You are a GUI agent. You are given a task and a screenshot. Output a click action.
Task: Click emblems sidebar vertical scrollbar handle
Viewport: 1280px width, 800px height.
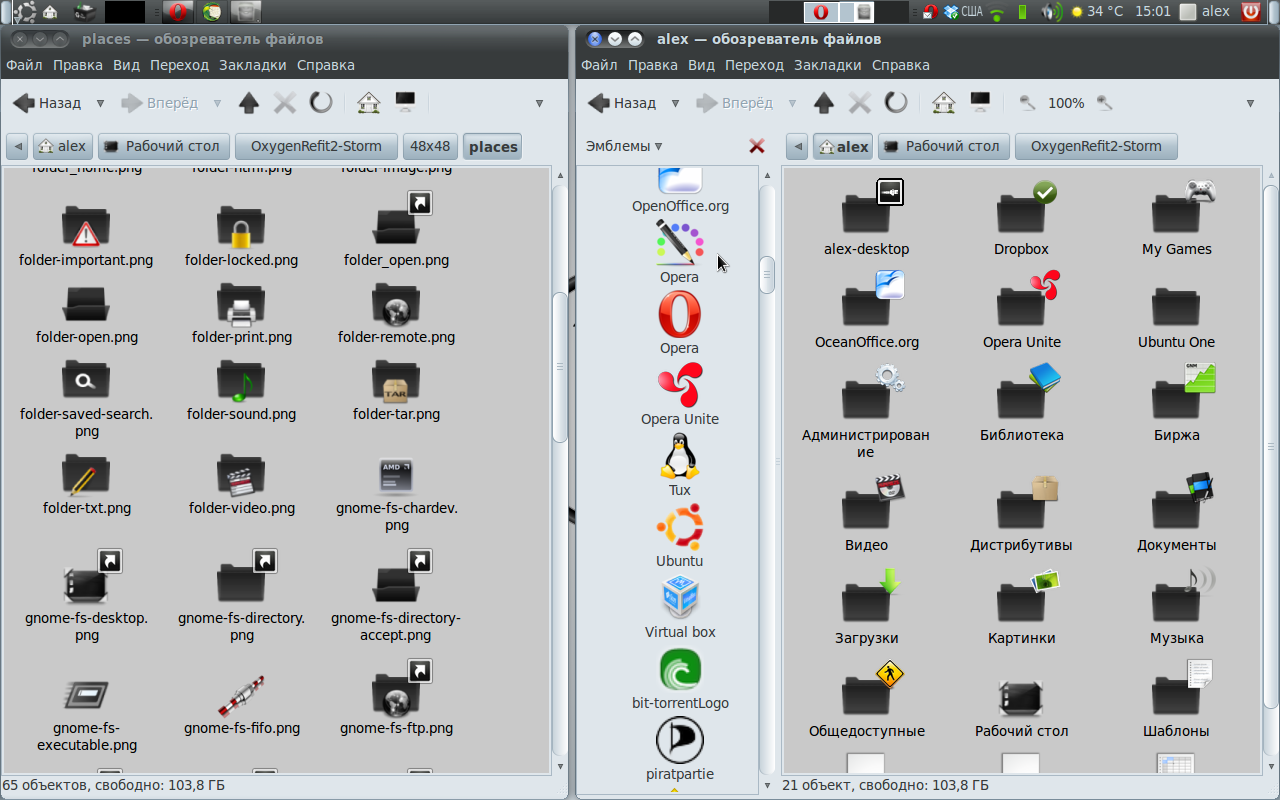767,275
